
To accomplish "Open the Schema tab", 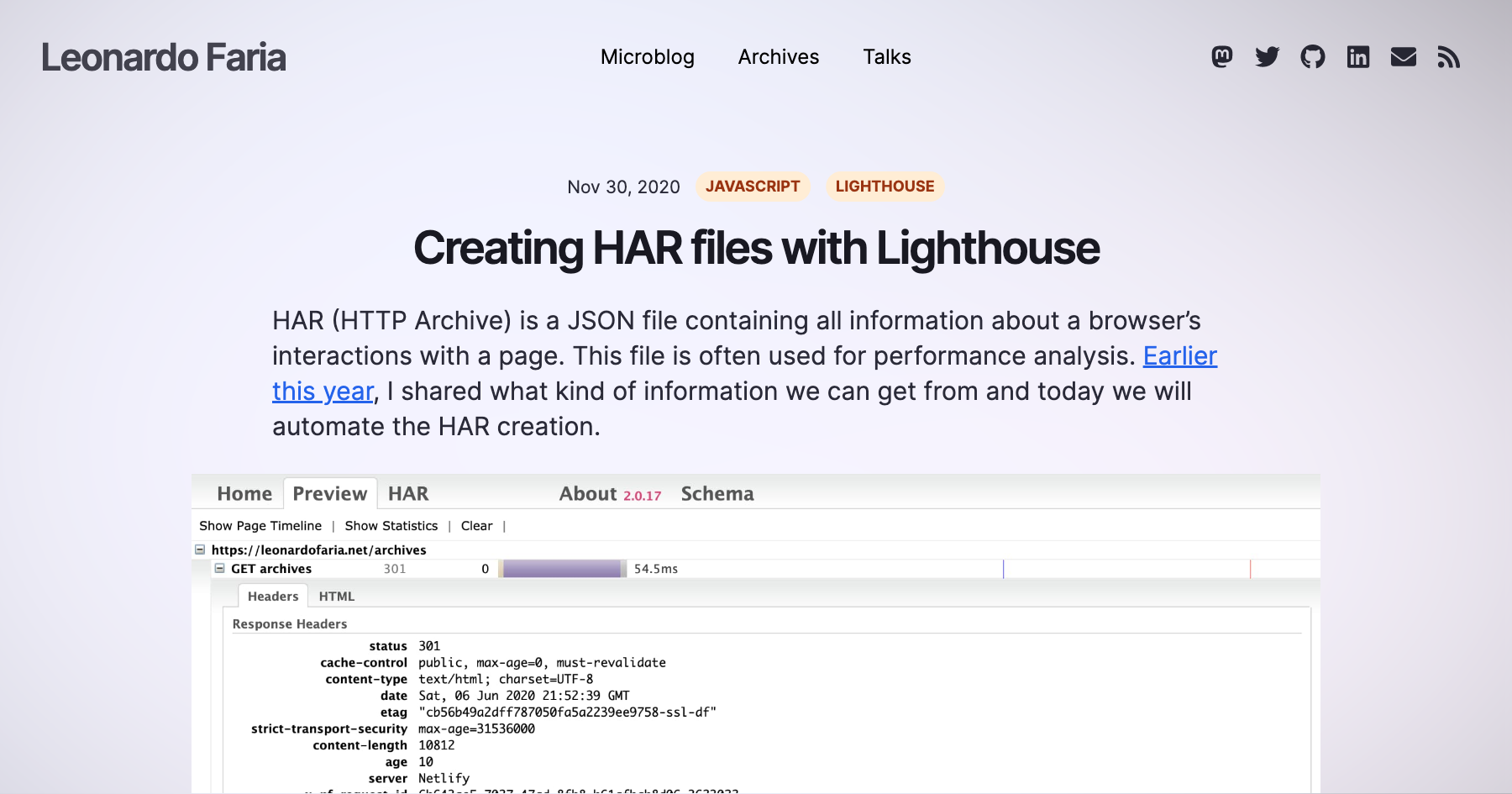I will [717, 494].
